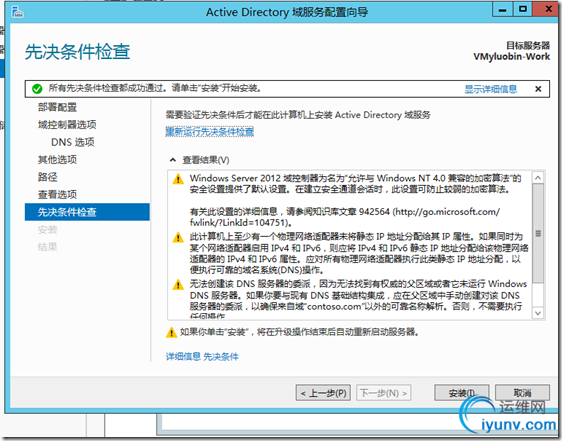Screen dimensions: 562x441
Task: Click the warning icon for static IP message
Action: [178, 237]
